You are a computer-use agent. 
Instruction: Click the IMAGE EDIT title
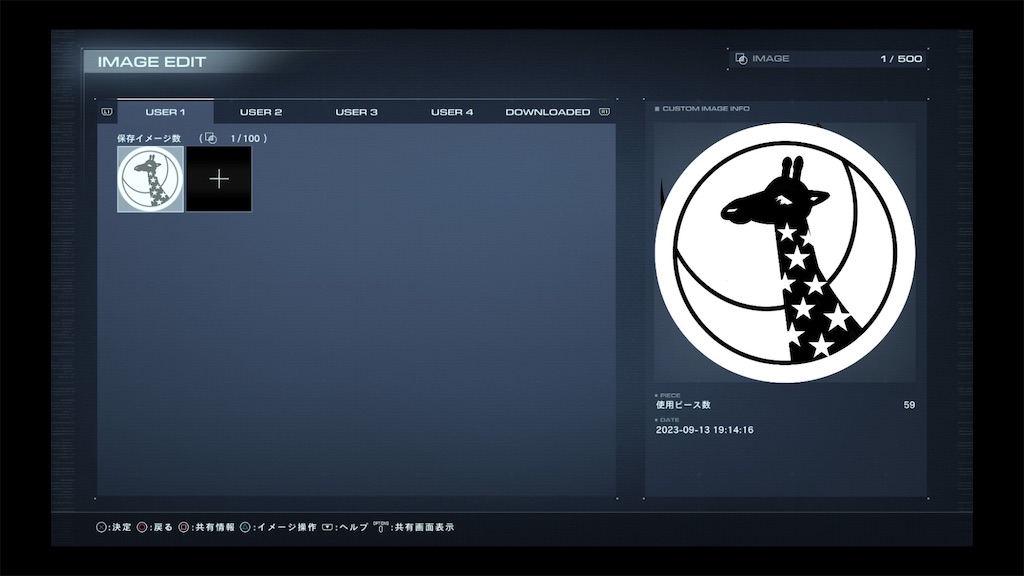coord(152,61)
